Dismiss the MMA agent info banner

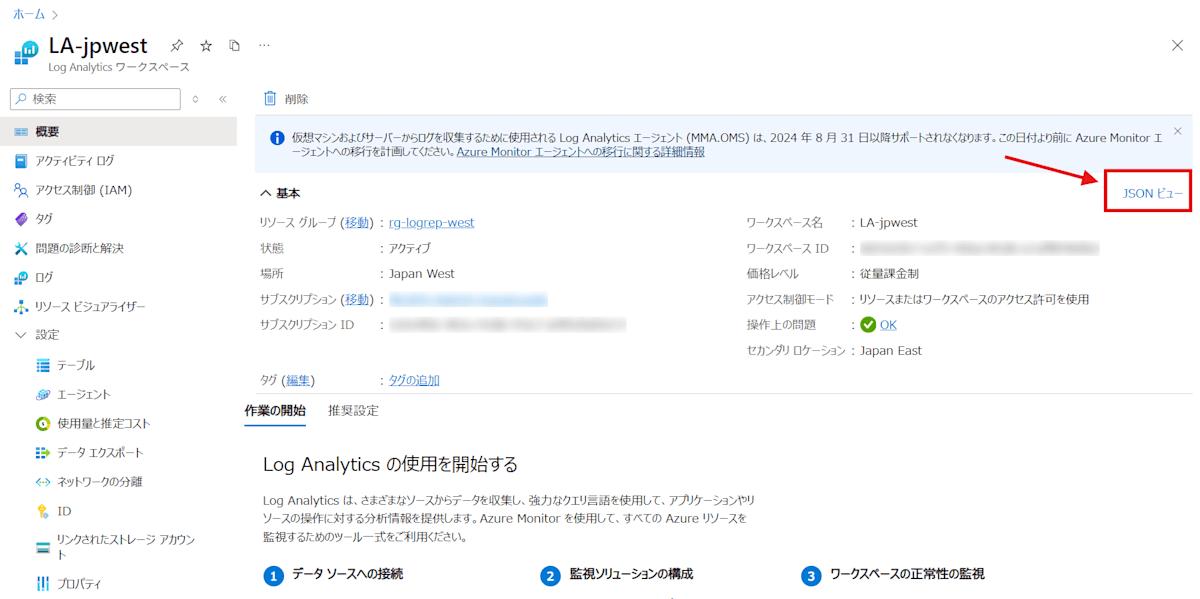[x=1177, y=131]
